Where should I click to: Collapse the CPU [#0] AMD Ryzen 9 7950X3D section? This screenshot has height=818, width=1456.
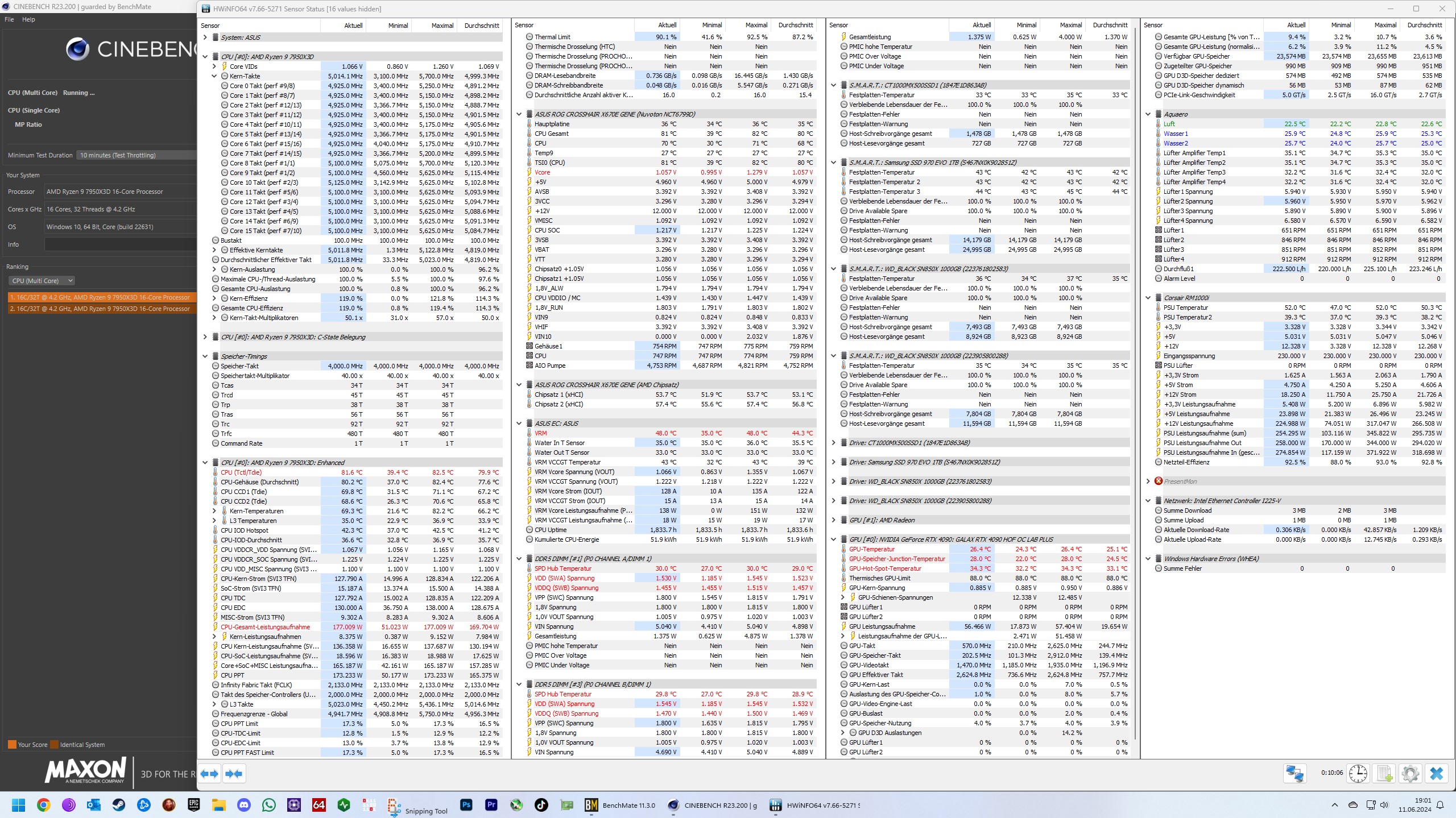205,57
